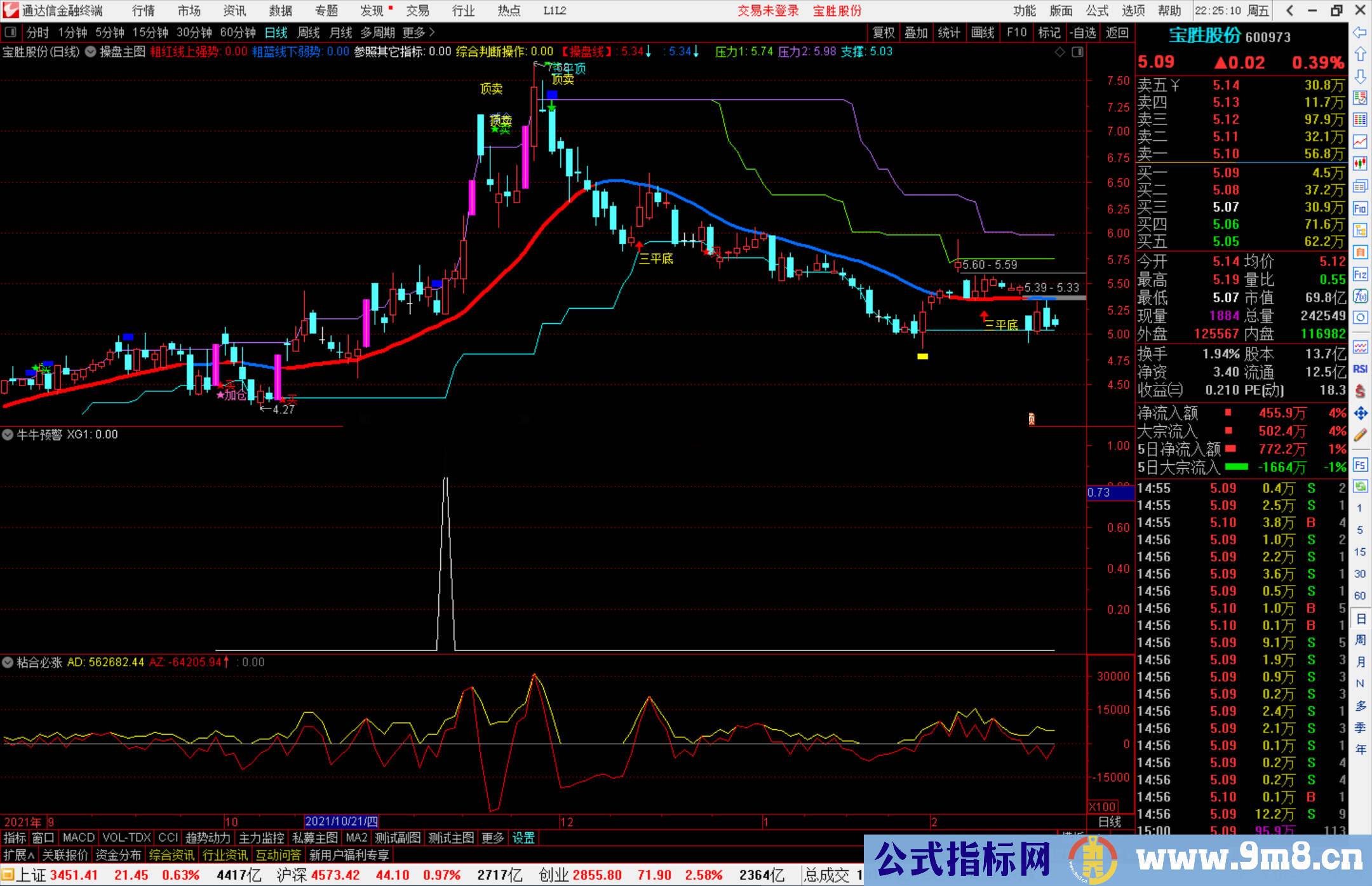This screenshot has width=1372, height=886.
Task: Click the four-way move arrows icon
Action: click(1360, 413)
